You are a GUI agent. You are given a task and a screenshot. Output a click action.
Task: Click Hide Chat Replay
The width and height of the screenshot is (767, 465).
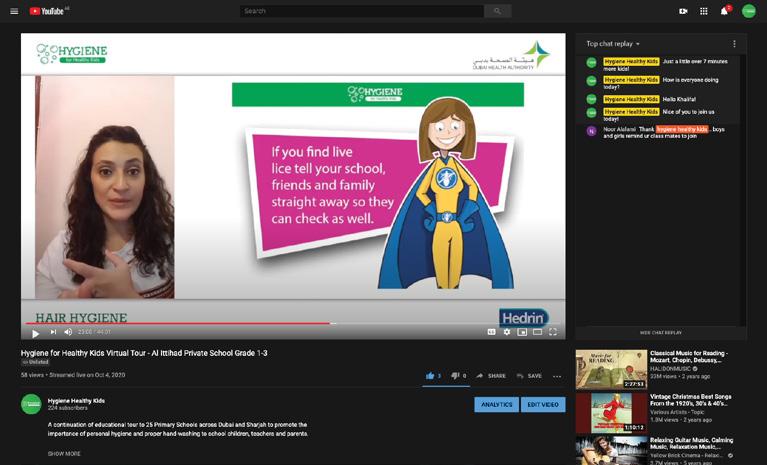(x=660, y=332)
